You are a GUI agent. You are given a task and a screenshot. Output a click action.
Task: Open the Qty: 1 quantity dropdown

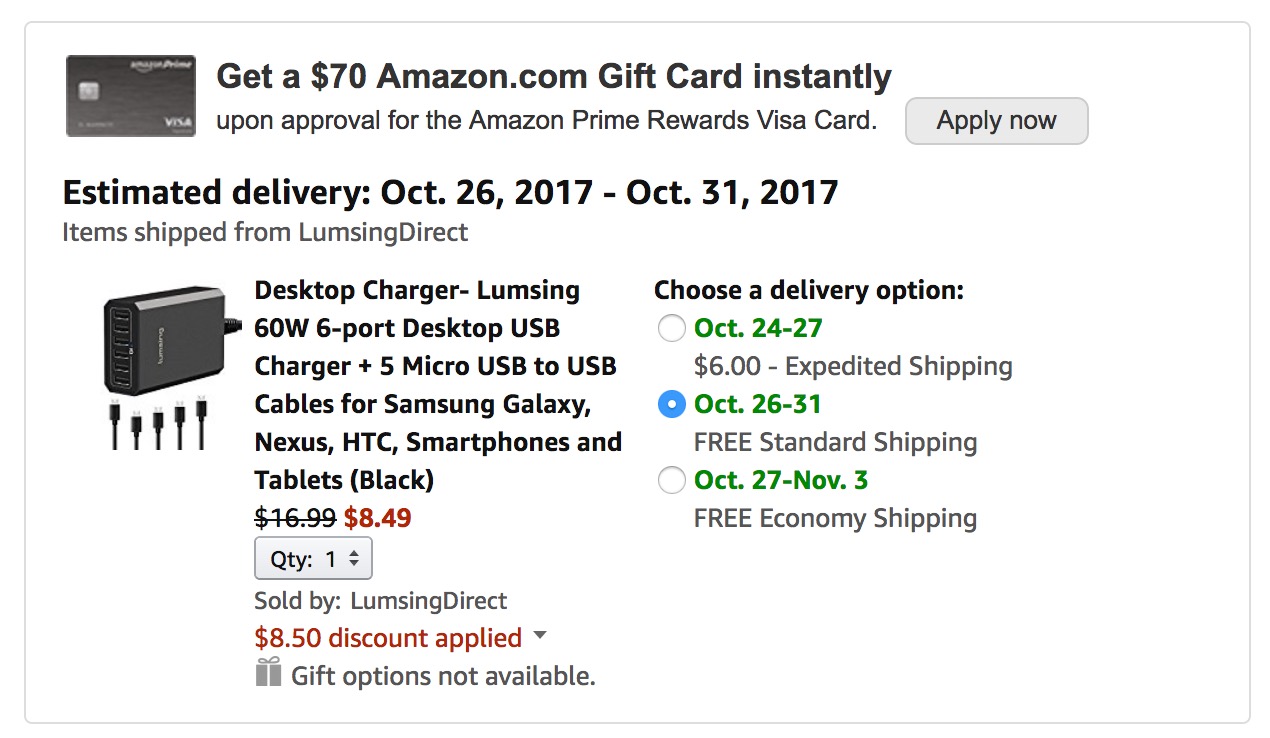pos(314,559)
